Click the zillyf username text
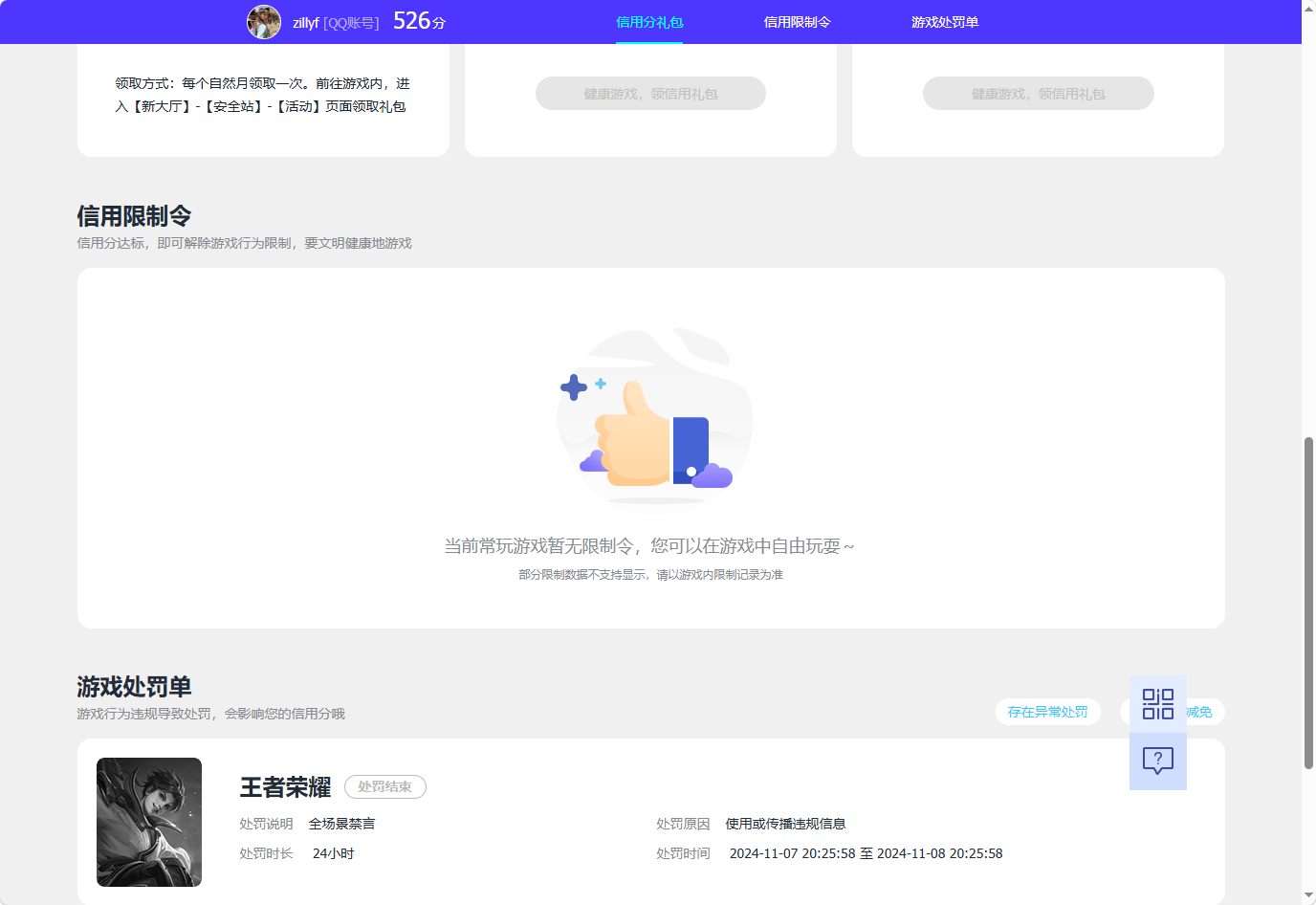This screenshot has height=905, width=1316. click(x=306, y=23)
